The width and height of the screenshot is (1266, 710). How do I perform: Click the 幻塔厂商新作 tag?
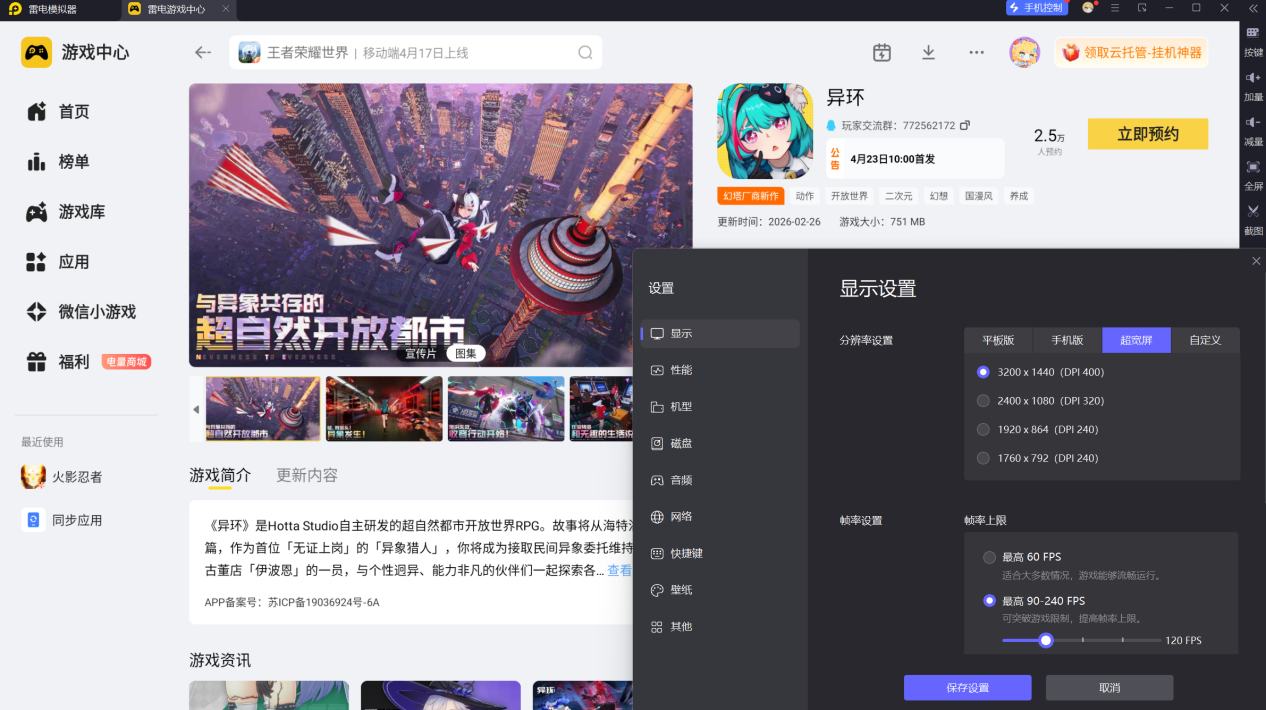click(x=751, y=196)
